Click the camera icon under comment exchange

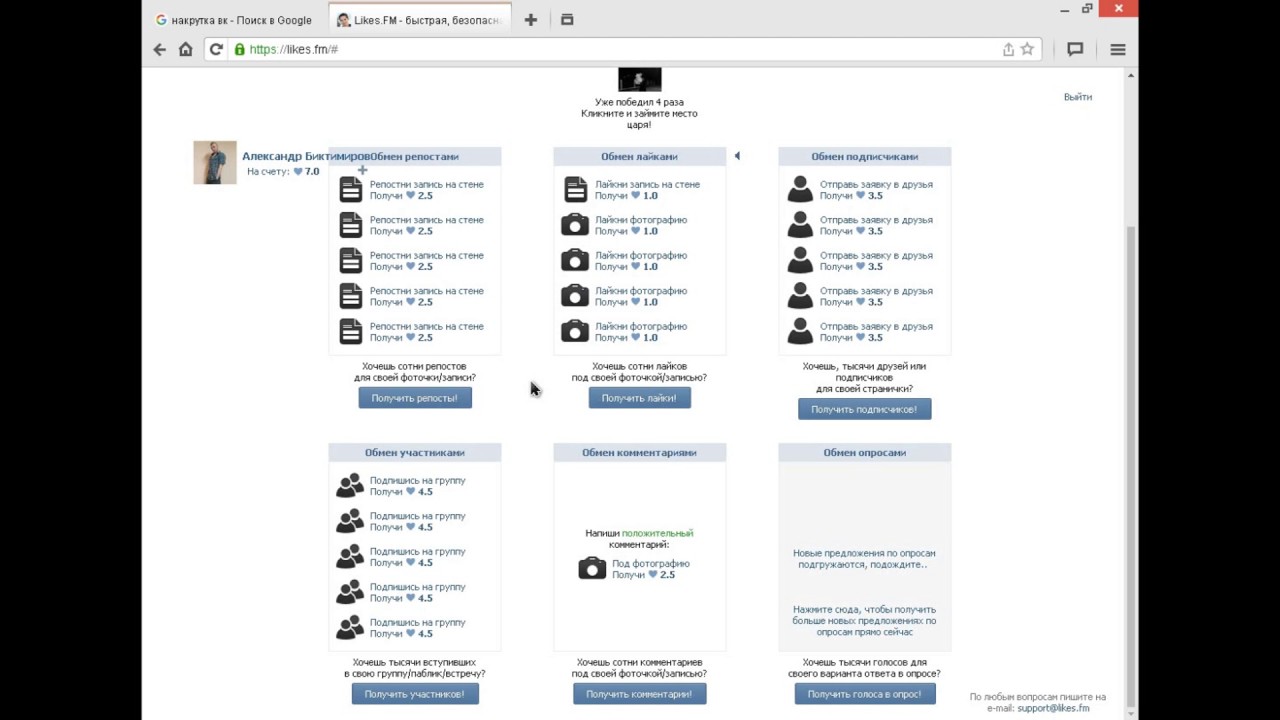592,569
